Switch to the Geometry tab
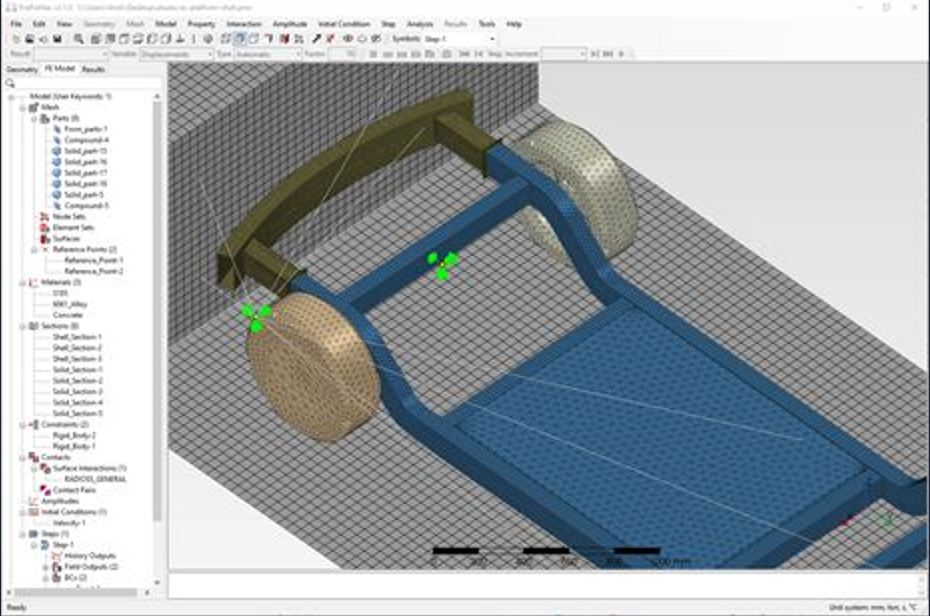The height and width of the screenshot is (616, 930). (22, 69)
